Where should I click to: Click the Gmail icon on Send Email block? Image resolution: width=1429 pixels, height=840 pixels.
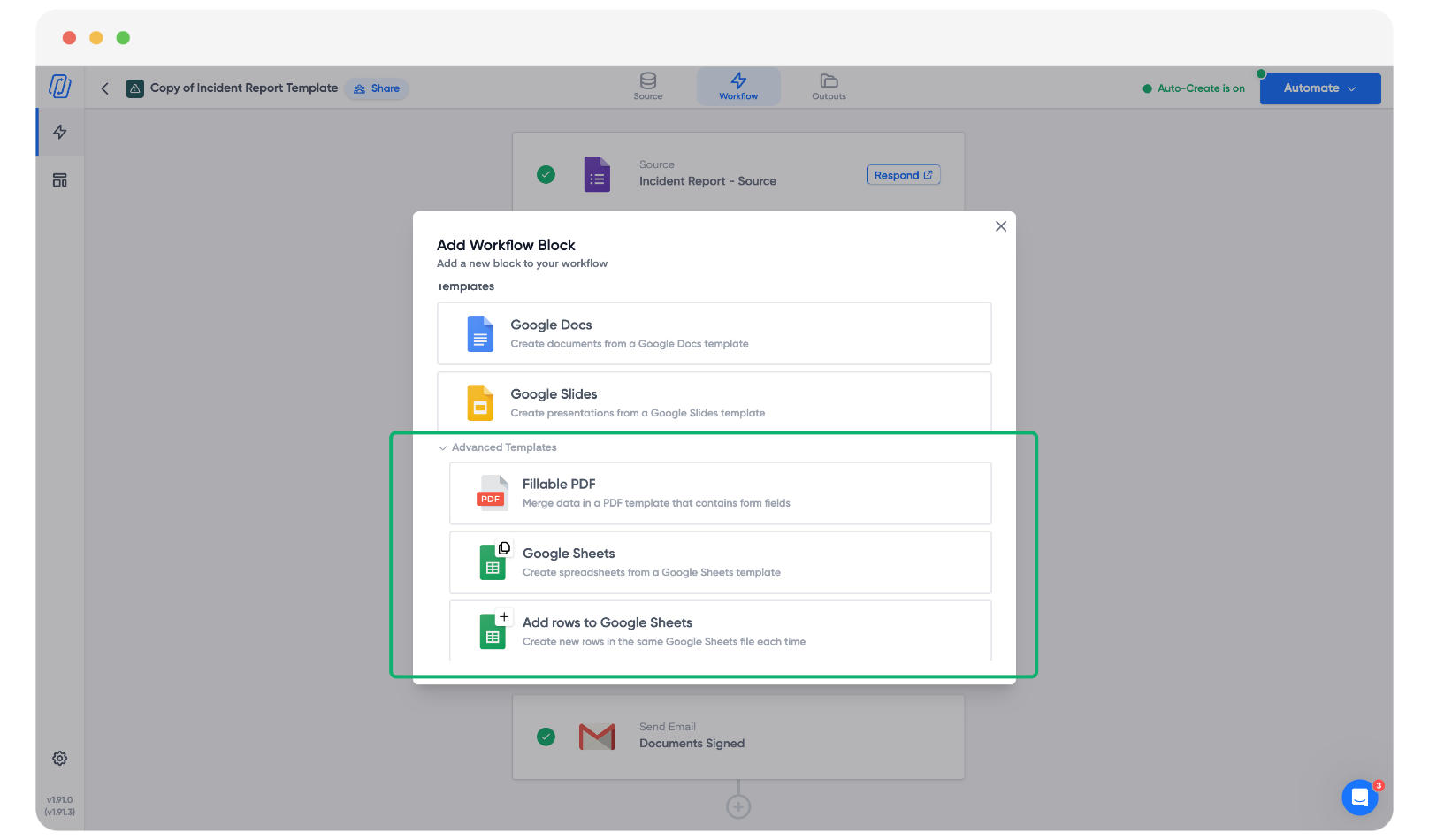(x=597, y=737)
